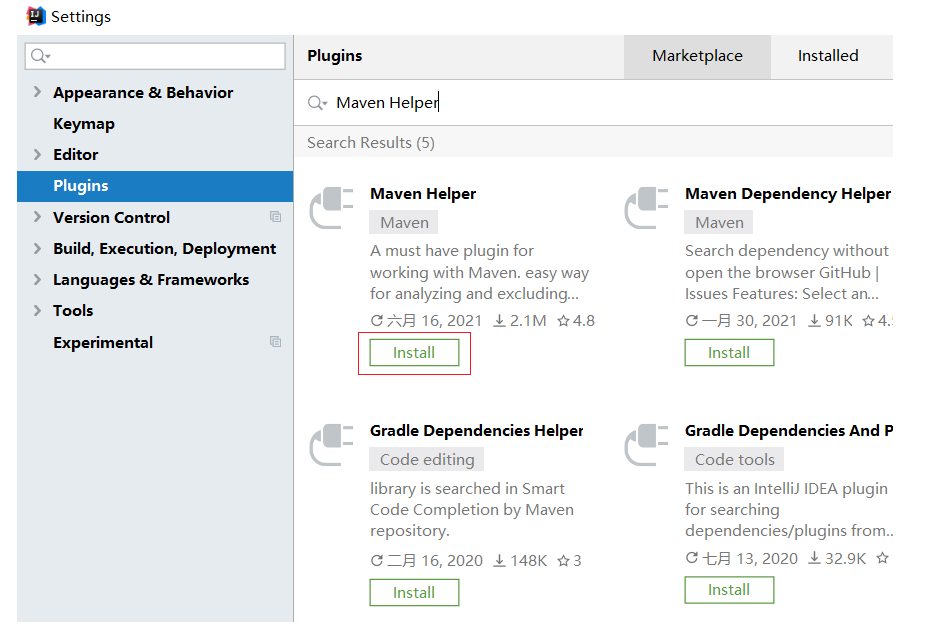
Task: Open the Experimental settings page
Action: pyautogui.click(x=103, y=342)
